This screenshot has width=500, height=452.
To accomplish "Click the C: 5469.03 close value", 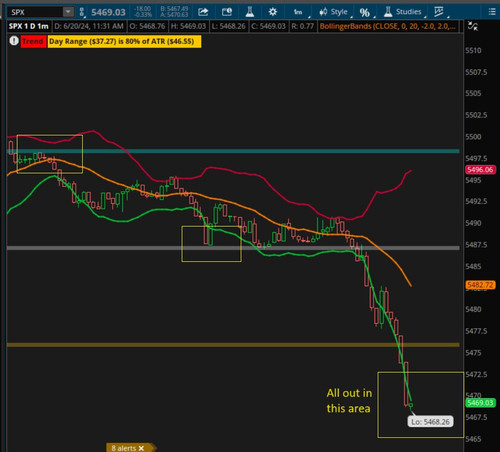I will pyautogui.click(x=268, y=26).
